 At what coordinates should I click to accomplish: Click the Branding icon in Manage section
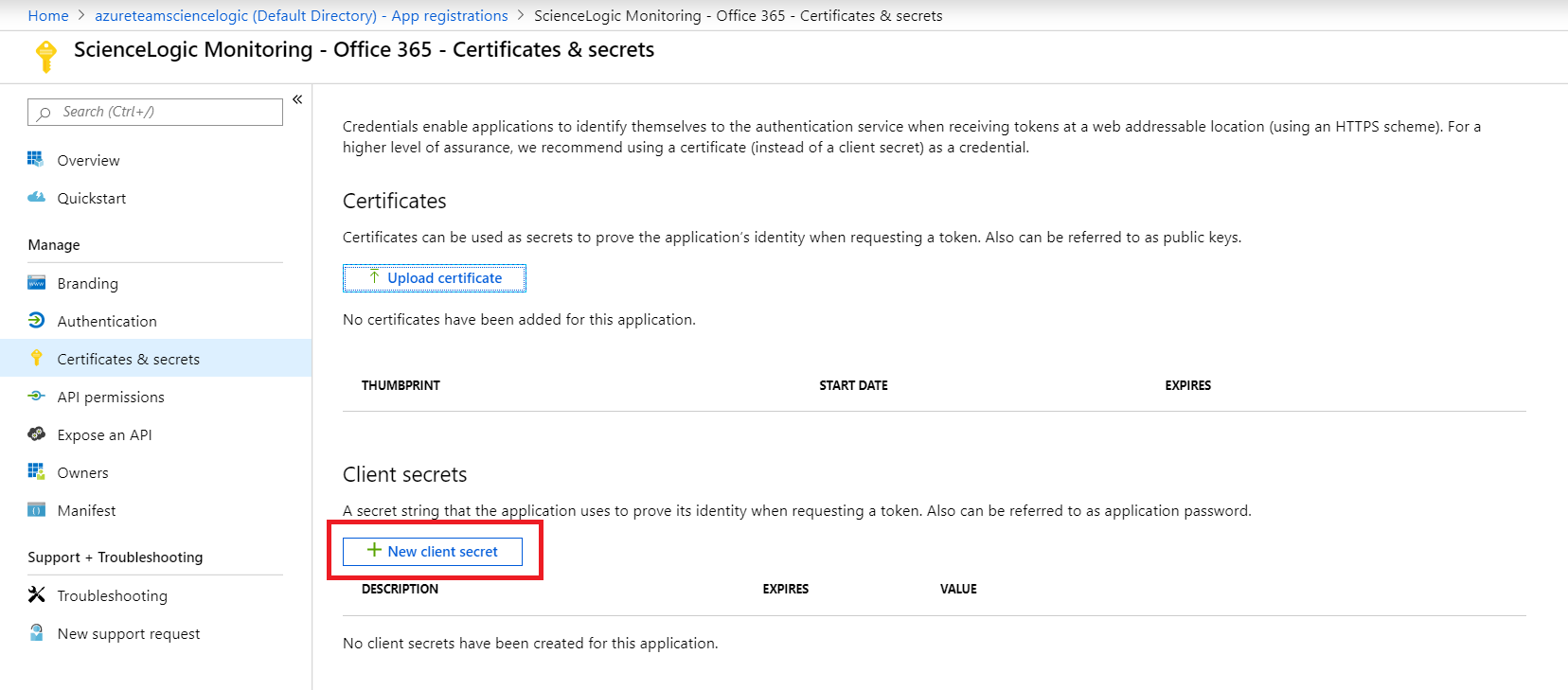pyautogui.click(x=36, y=283)
